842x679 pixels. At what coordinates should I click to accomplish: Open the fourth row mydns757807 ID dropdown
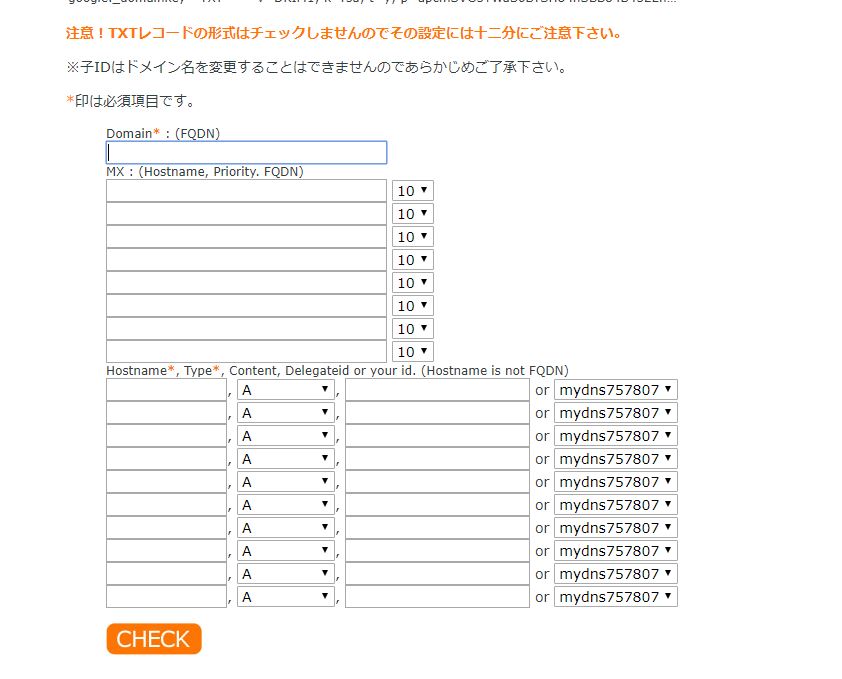615,459
